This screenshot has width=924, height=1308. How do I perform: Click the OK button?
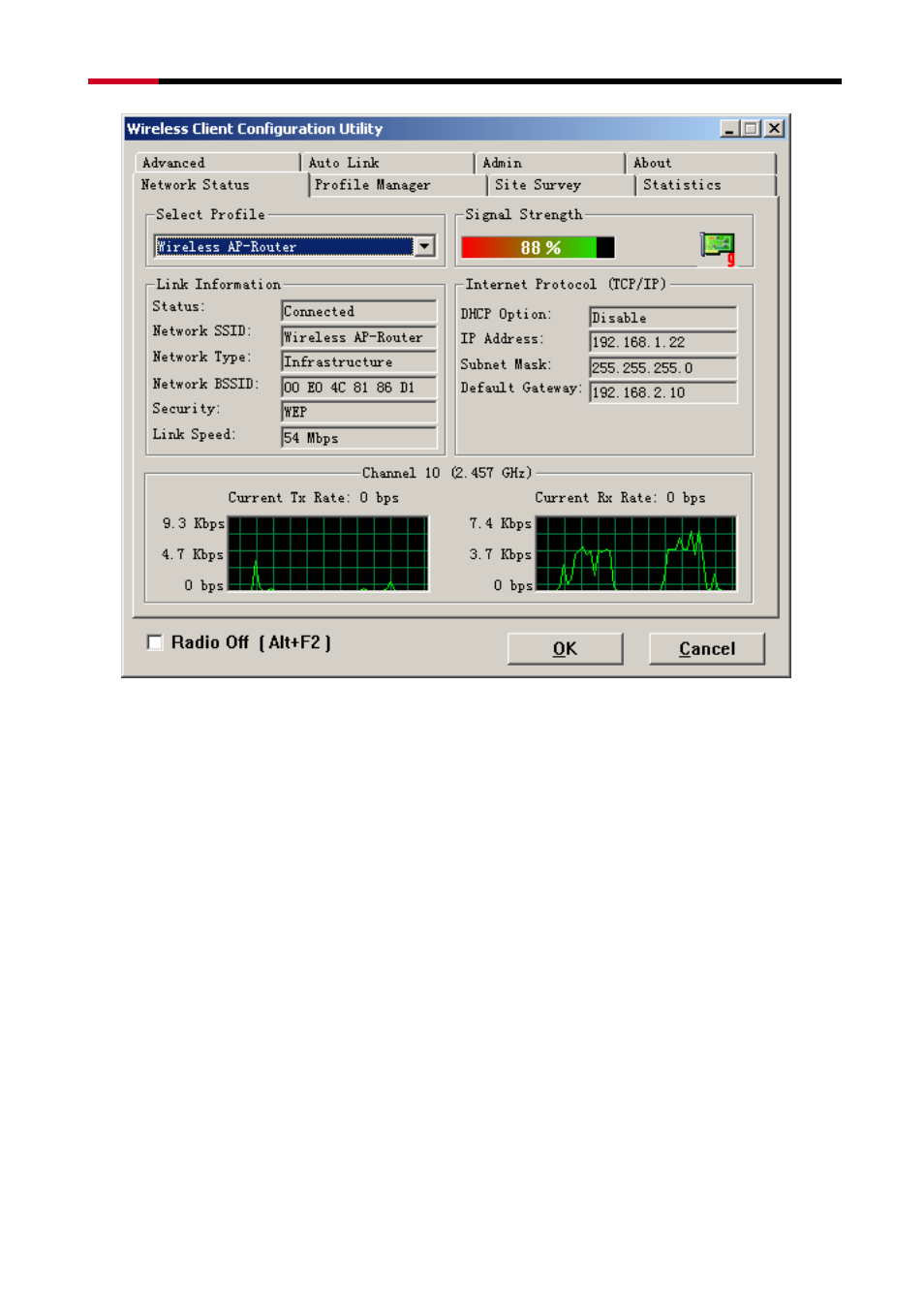[565, 649]
